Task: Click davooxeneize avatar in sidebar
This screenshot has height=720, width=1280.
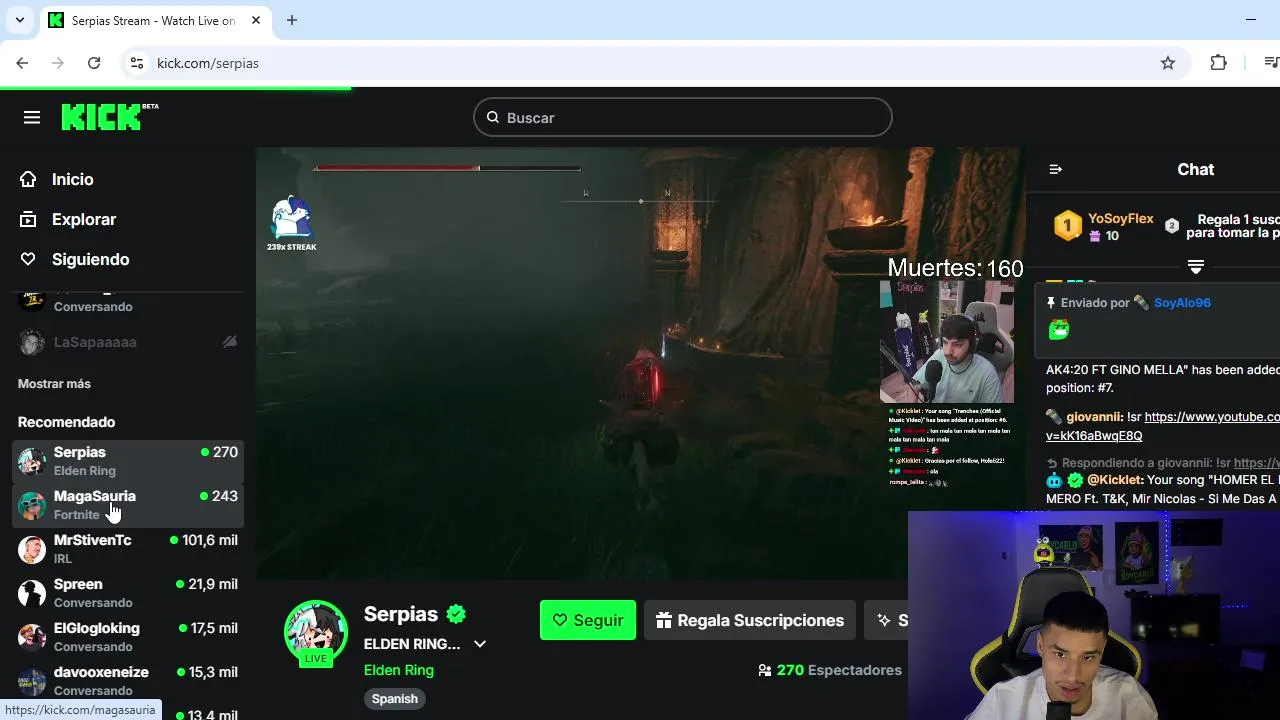Action: pos(32,682)
